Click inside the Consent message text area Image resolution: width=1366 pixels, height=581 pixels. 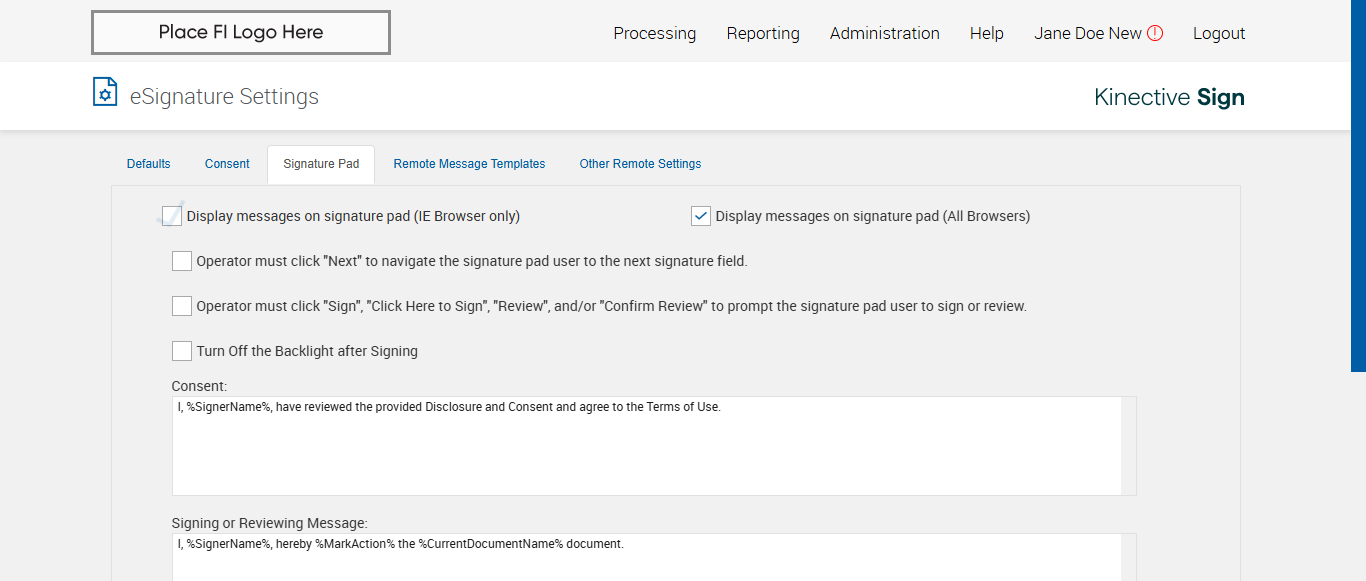(646, 450)
